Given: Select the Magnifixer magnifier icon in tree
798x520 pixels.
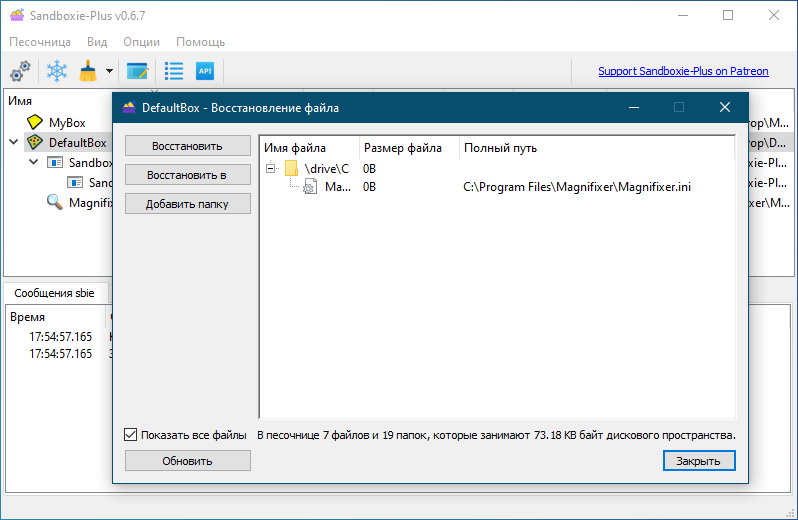Looking at the screenshot, I should [x=54, y=203].
